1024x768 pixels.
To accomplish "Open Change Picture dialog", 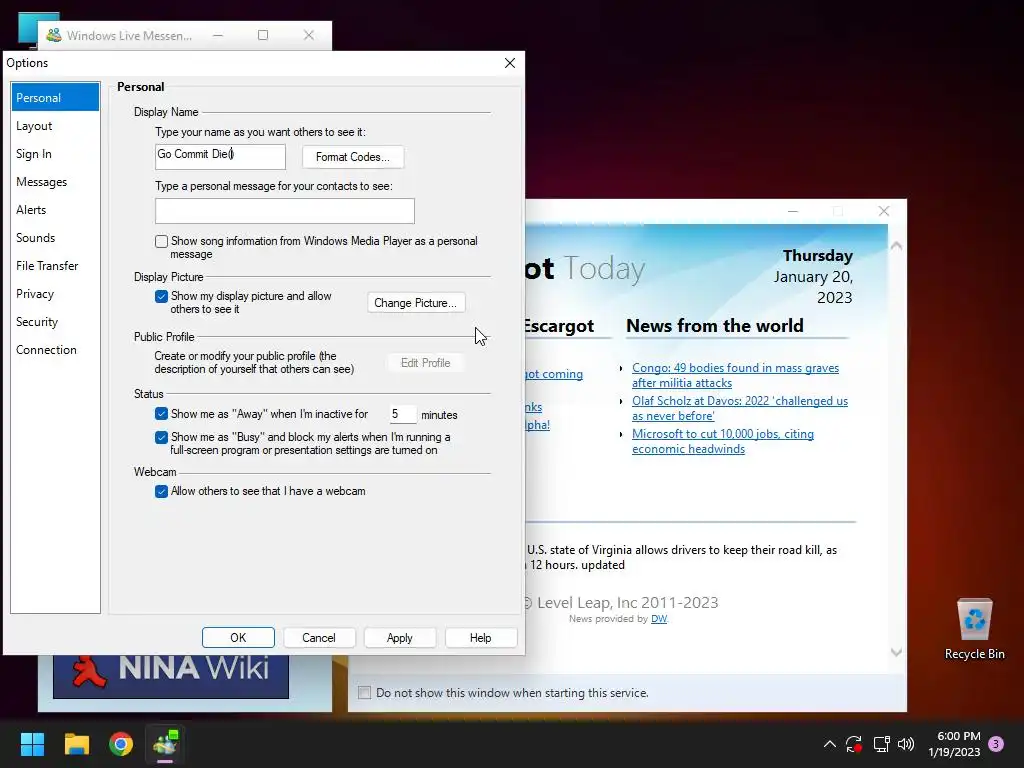I will coord(416,303).
